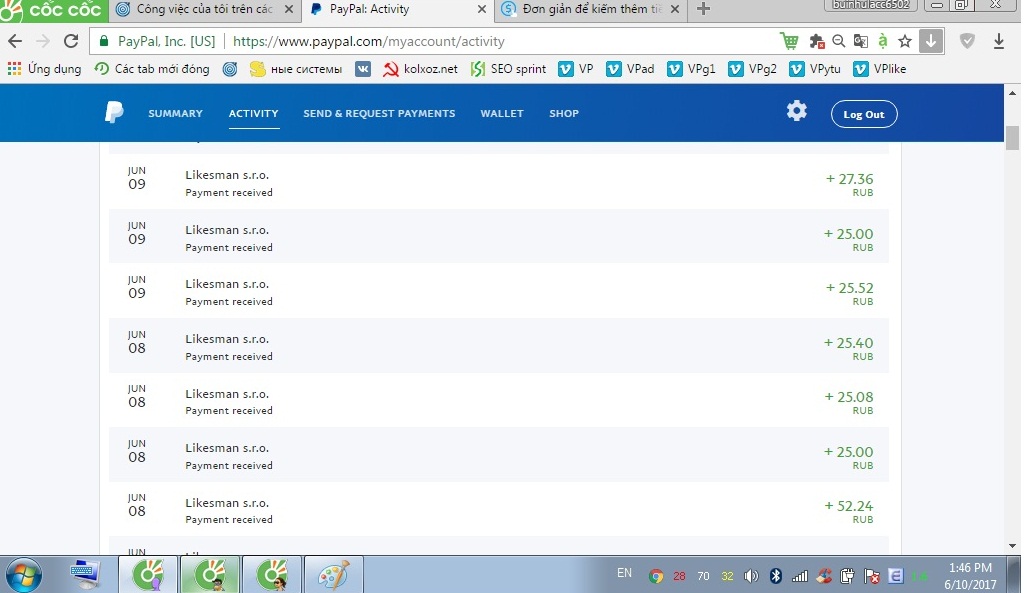This screenshot has height=593, width=1027.
Task: Open the Paint app in taskbar
Action: [334, 575]
